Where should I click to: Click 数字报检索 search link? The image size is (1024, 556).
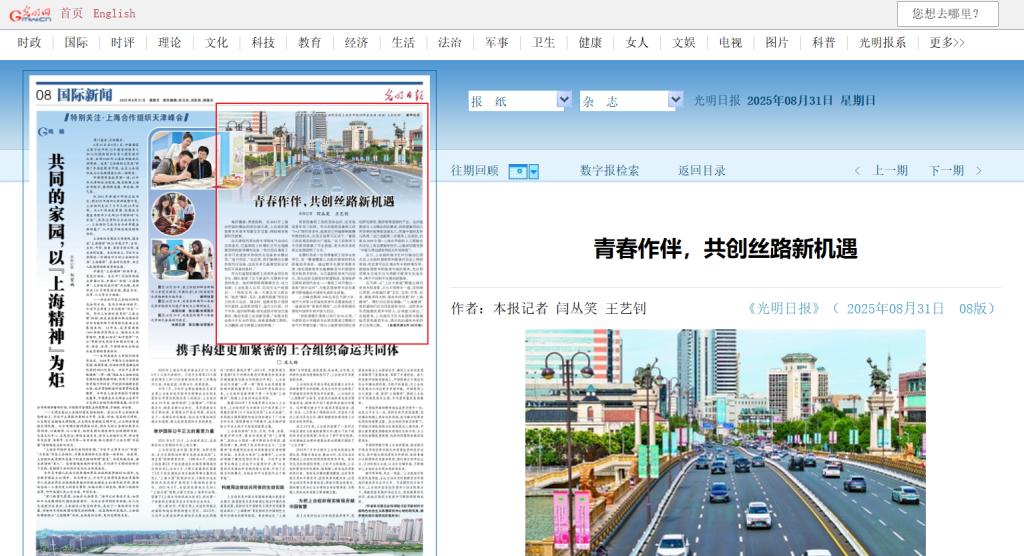(609, 171)
